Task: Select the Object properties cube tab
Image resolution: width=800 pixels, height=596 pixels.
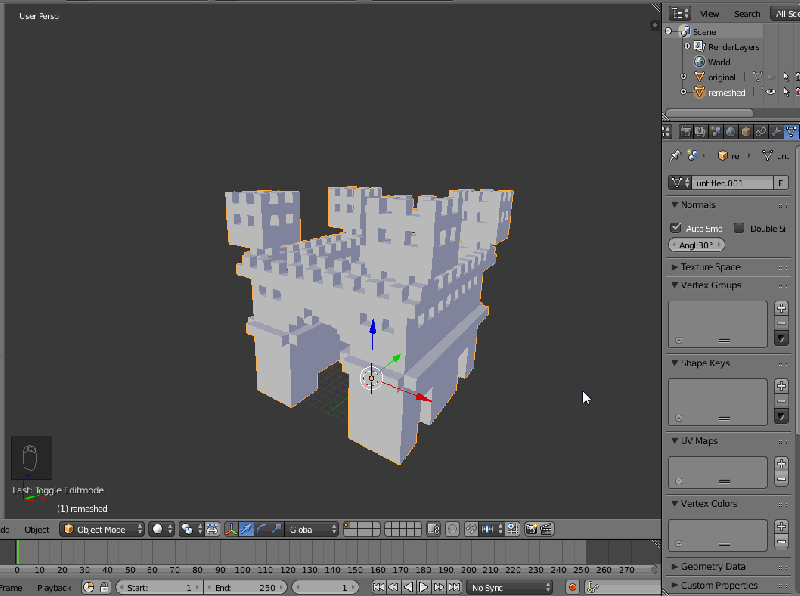Action: [744, 131]
